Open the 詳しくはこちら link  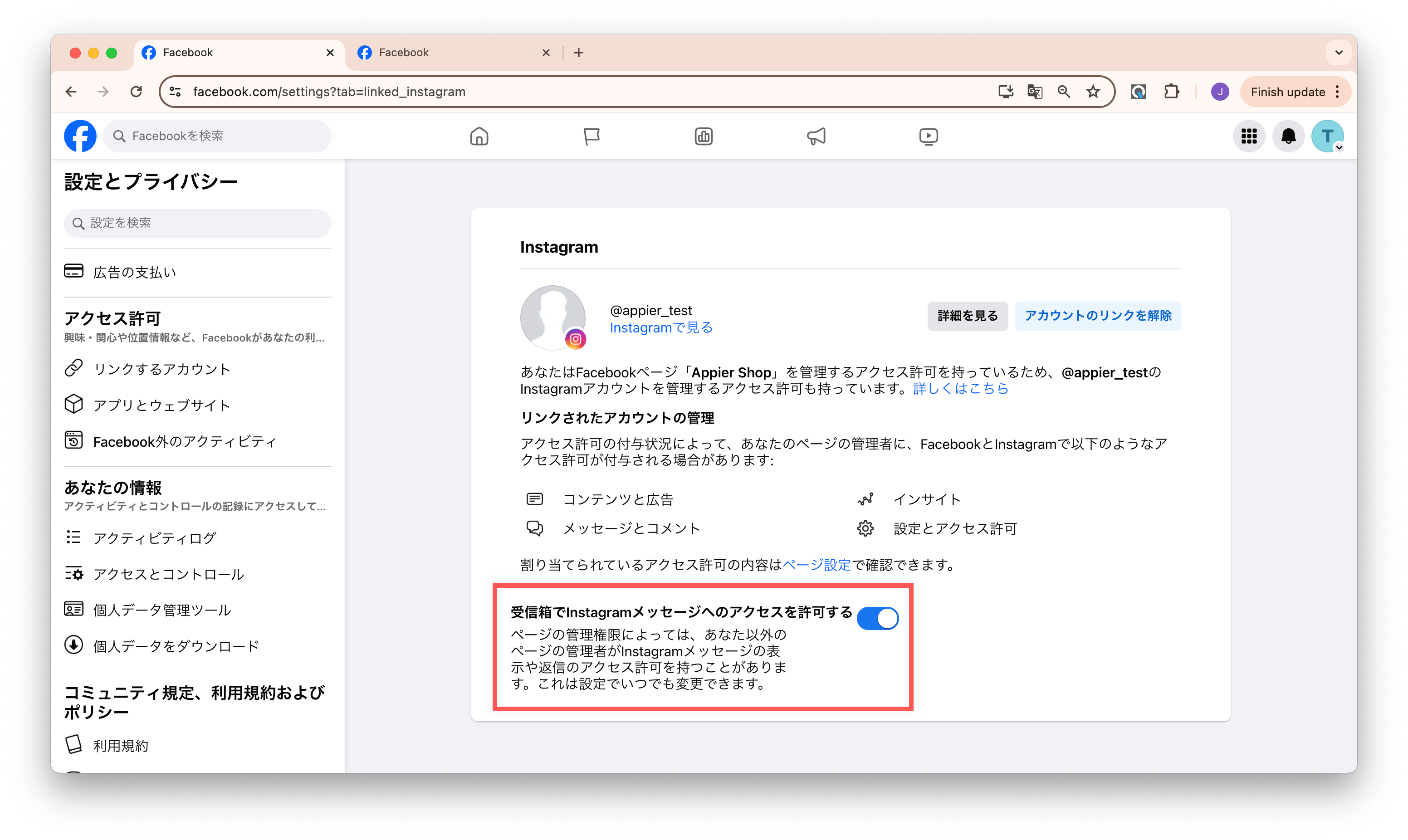[960, 389]
